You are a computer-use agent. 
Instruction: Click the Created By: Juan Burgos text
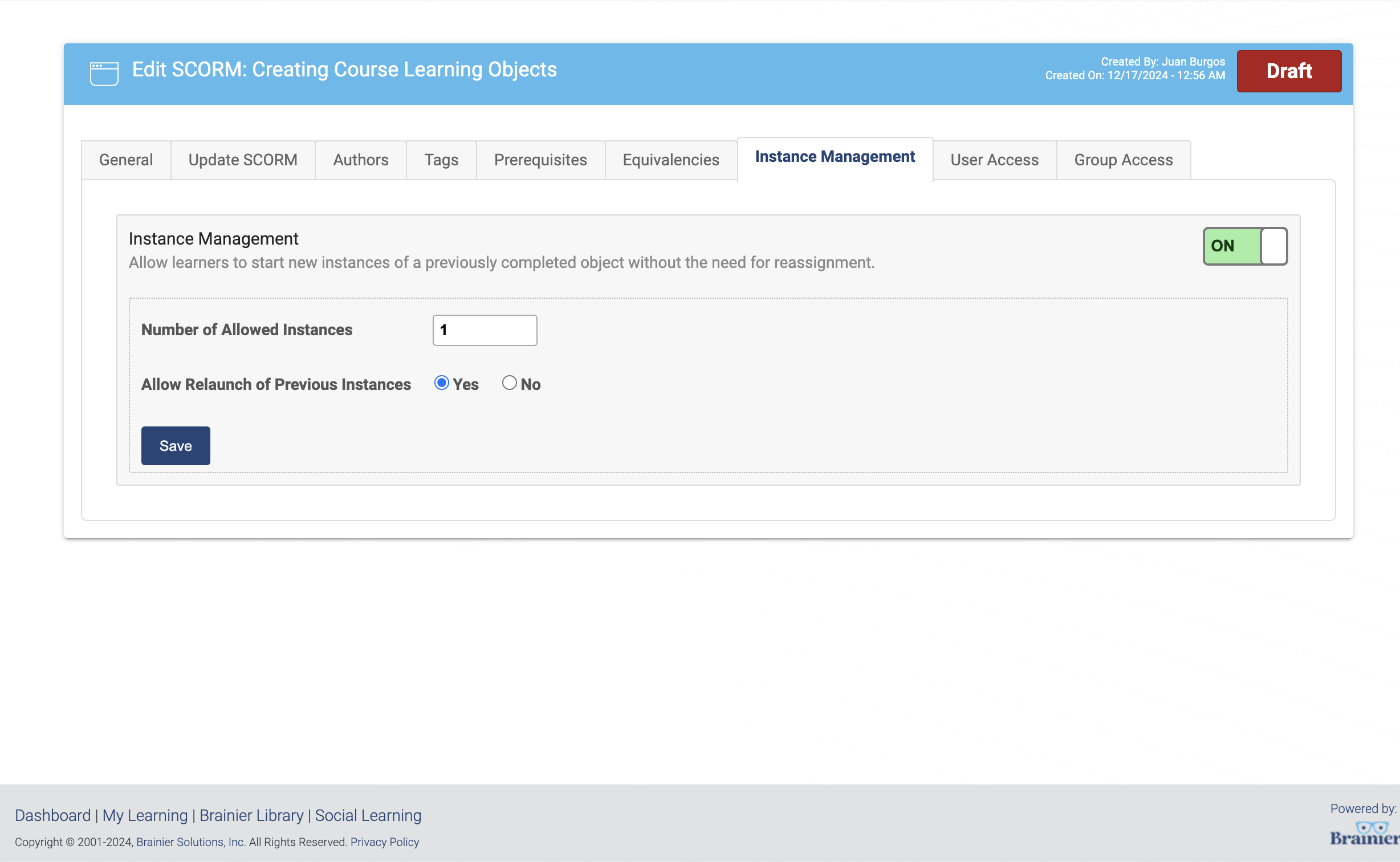pos(1163,62)
